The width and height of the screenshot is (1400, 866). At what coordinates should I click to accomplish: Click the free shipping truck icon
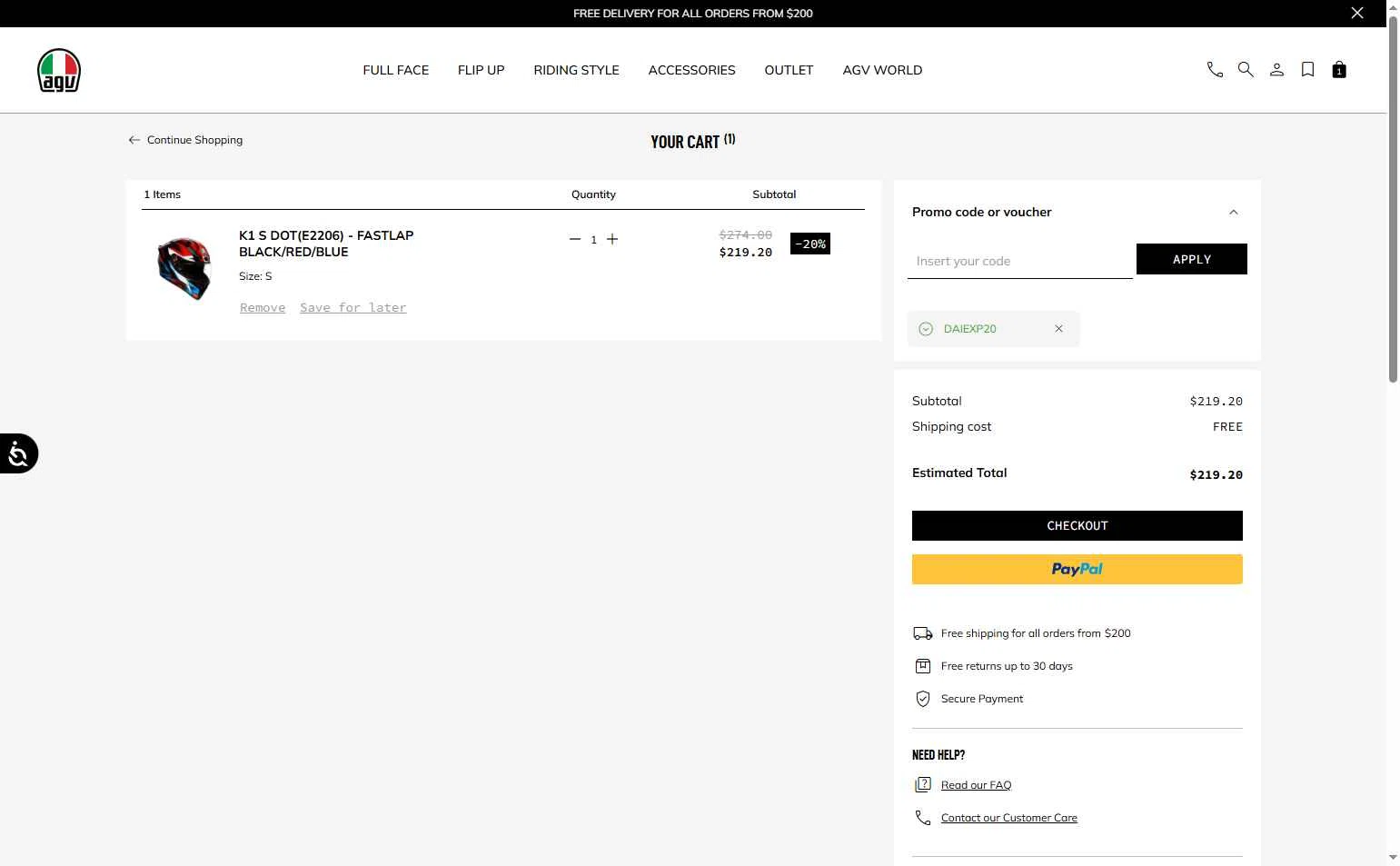tap(923, 633)
